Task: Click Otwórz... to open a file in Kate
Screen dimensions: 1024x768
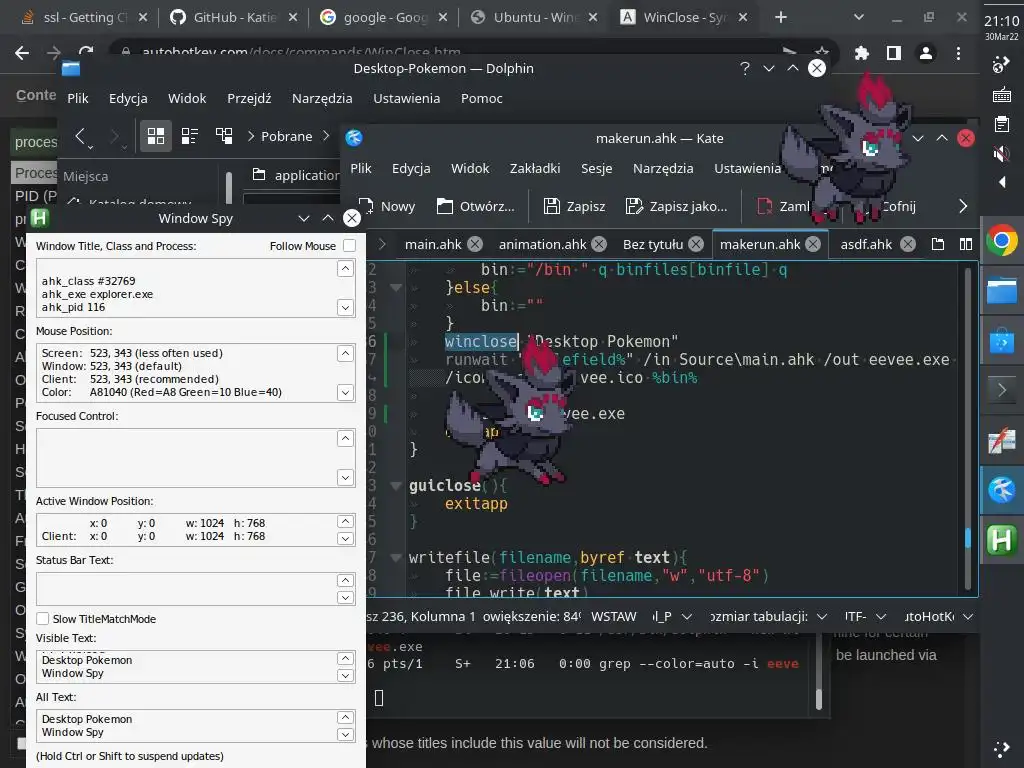Action: 475,206
